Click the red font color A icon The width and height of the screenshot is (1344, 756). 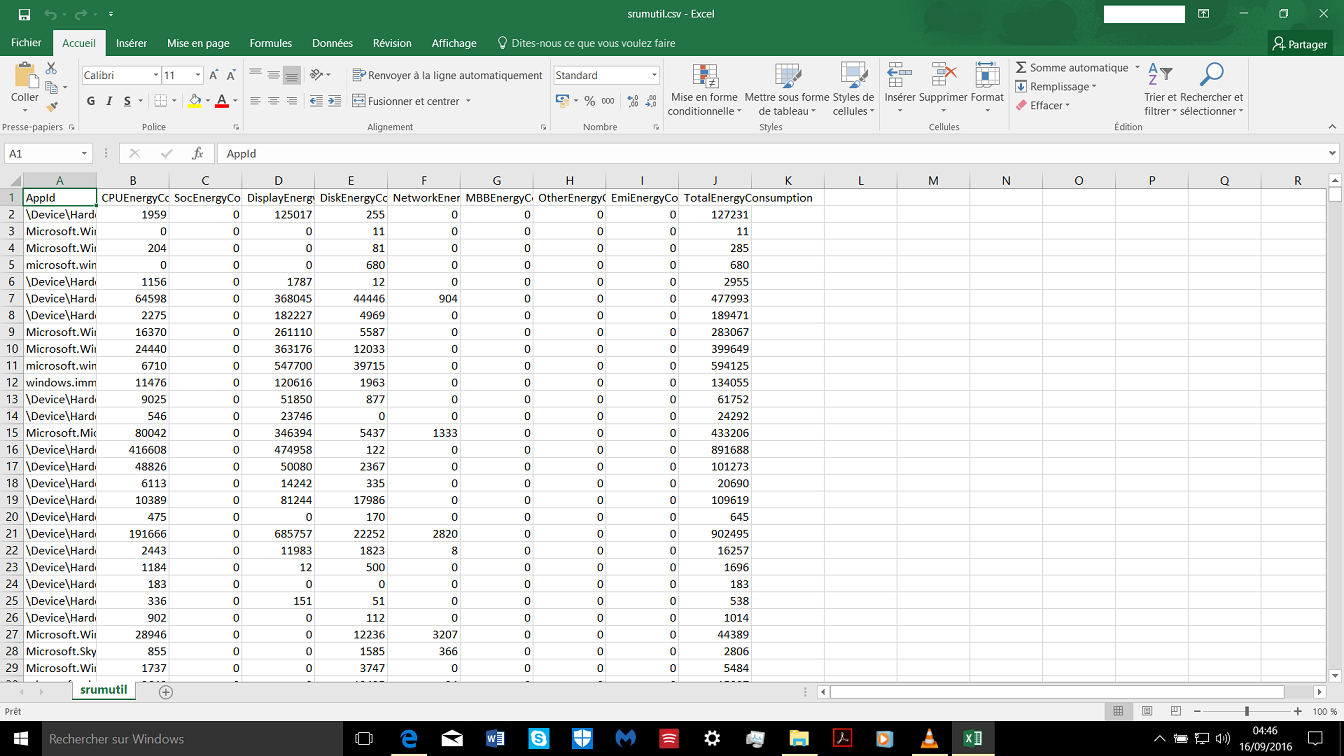[221, 101]
